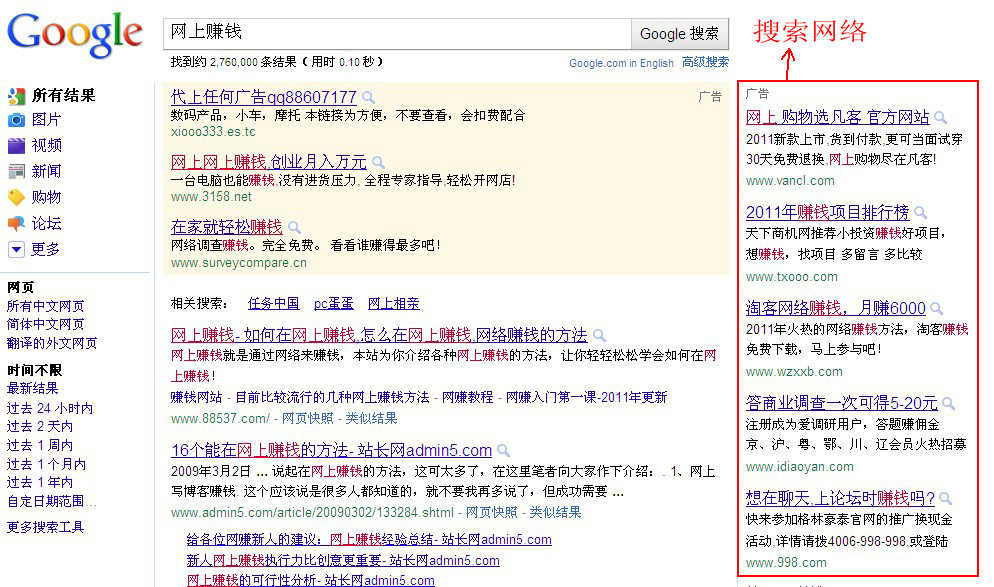The image size is (994, 587).
Task: Open the 在家就轻松赚钱 ad link
Action: pos(226,227)
